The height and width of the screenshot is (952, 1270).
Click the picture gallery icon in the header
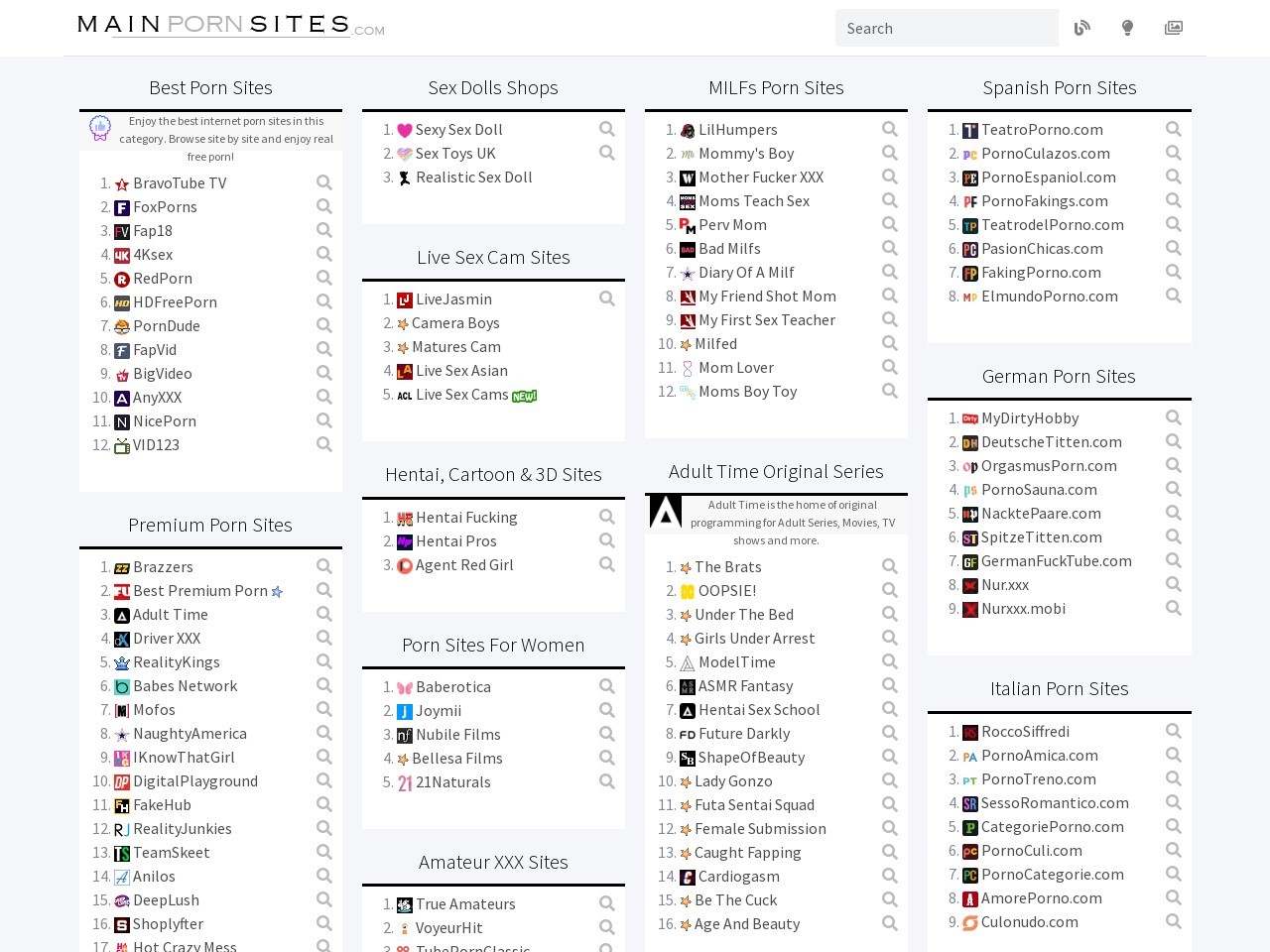click(x=1174, y=28)
